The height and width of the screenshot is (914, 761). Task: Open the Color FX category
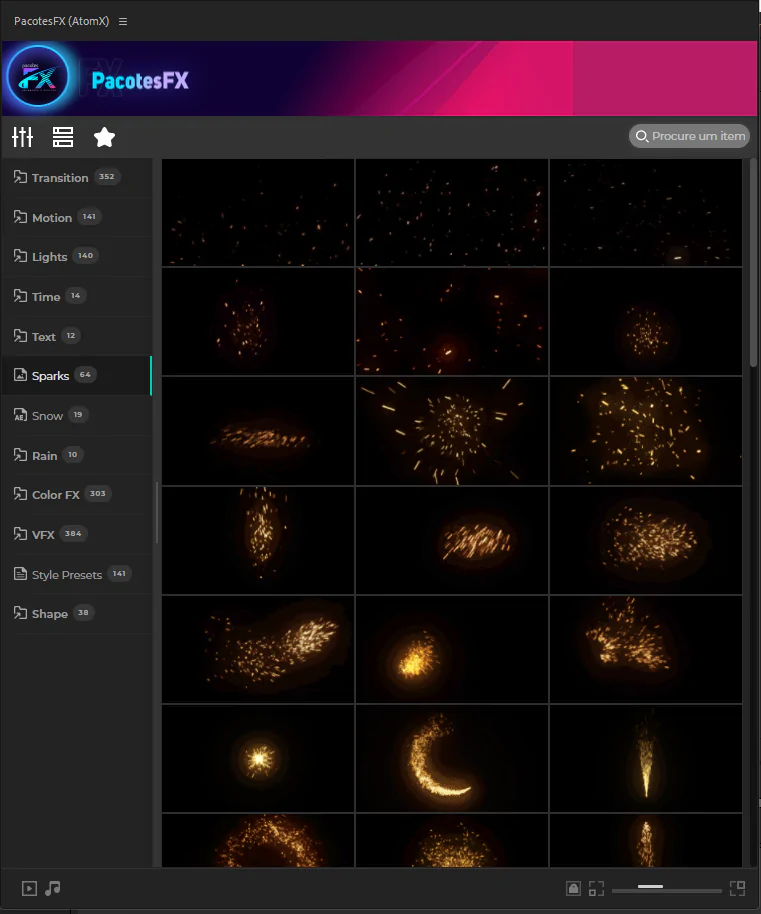56,495
